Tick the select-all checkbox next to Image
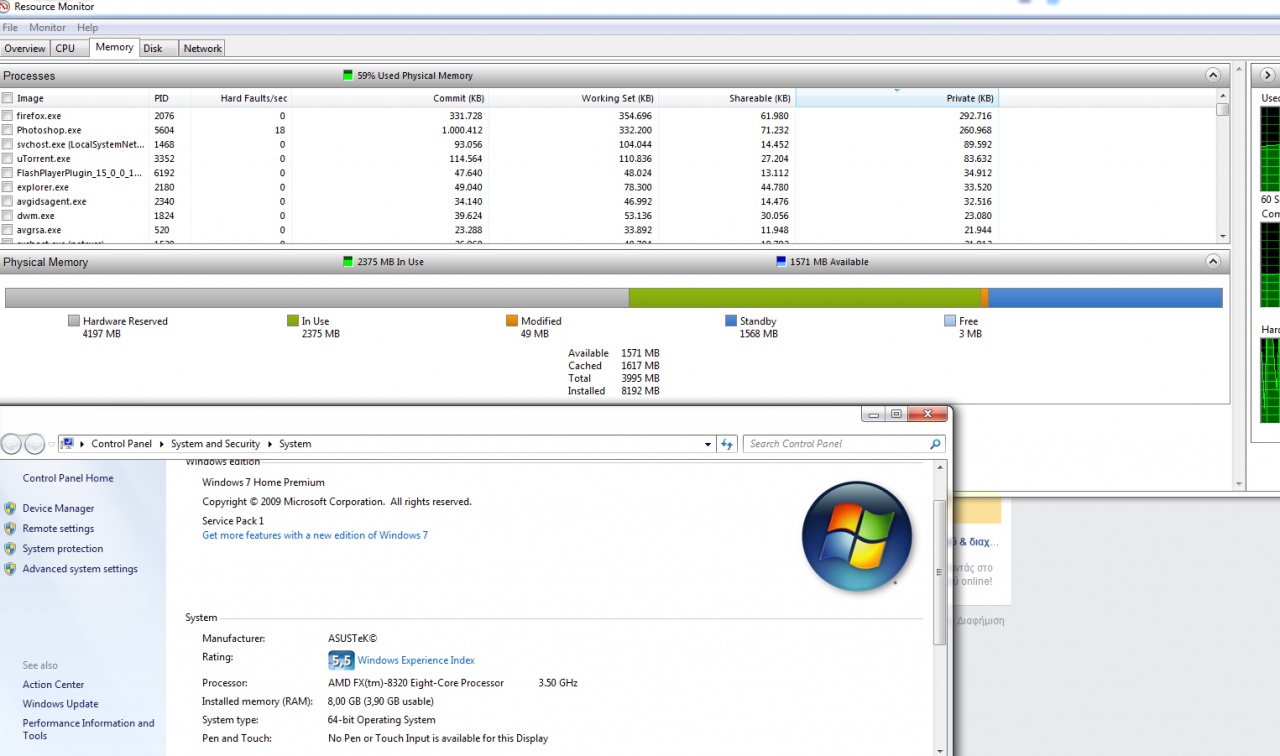This screenshot has height=756, width=1280. click(x=8, y=98)
